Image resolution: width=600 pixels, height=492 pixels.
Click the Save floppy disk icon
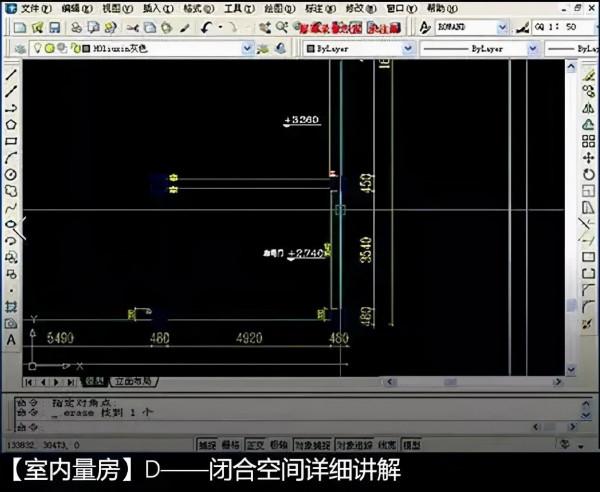click(x=54, y=28)
